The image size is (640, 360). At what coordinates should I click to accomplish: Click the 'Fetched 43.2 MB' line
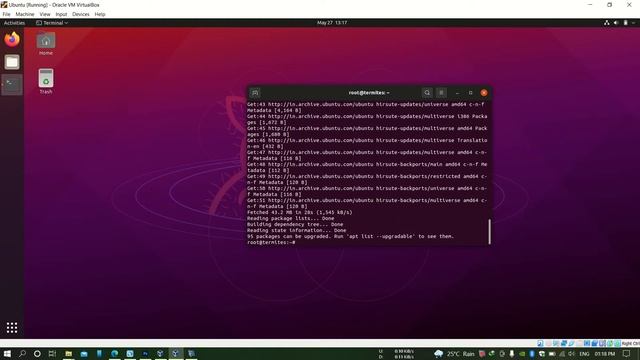click(299, 212)
